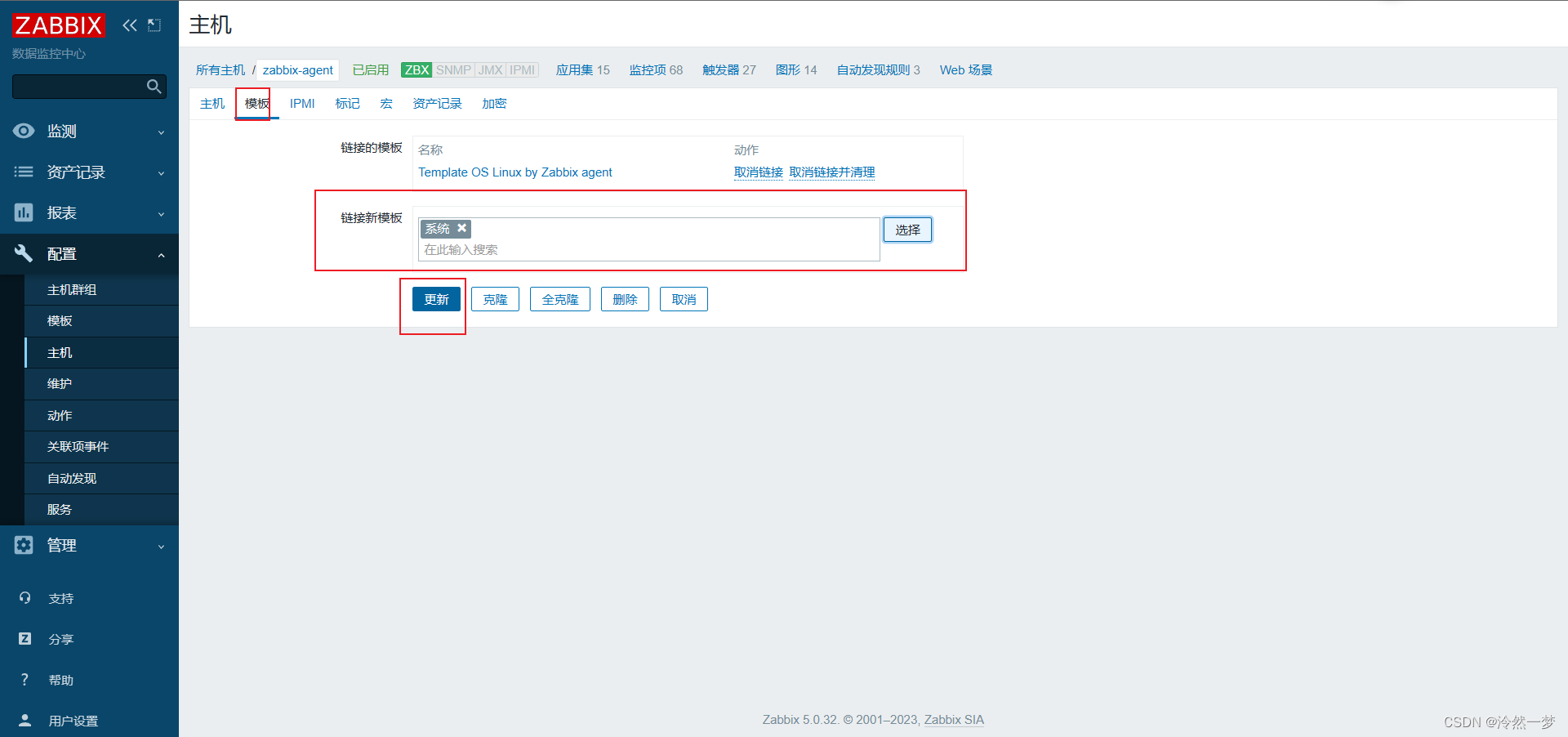Image resolution: width=1568 pixels, height=737 pixels.
Task: Switch to the 资产记录 tab
Action: 438,104
